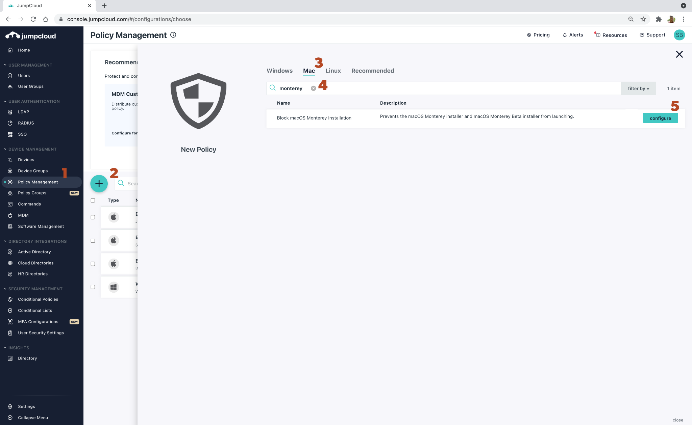Open the Support link in the top bar
Viewport: 692px width, 425px height.
tap(653, 35)
